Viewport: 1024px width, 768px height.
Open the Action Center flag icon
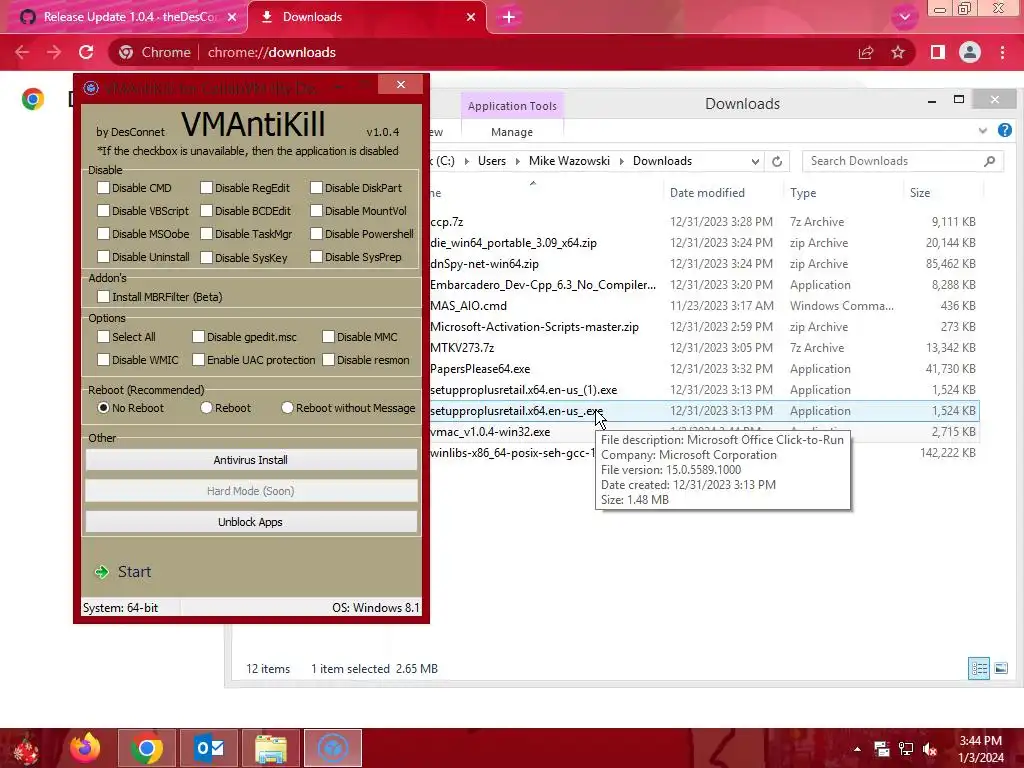(x=882, y=748)
